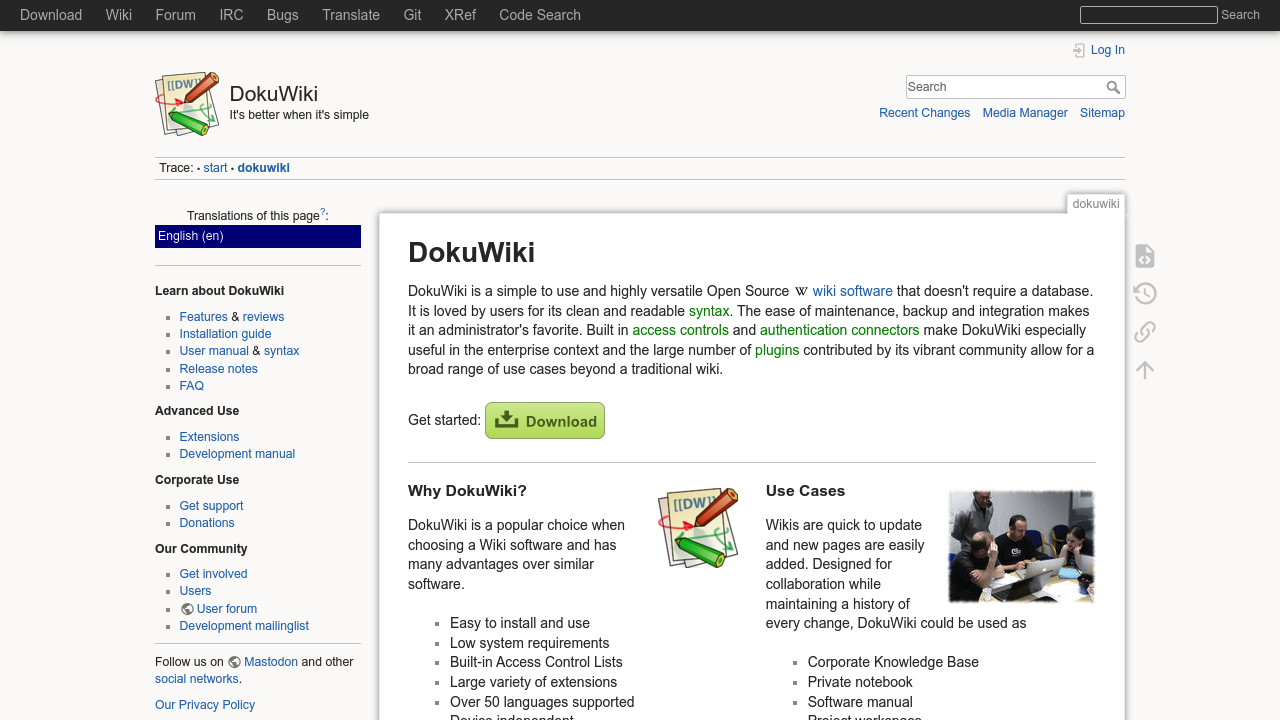This screenshot has width=1280, height=720.
Task: Open the Log In link
Action: click(1107, 50)
